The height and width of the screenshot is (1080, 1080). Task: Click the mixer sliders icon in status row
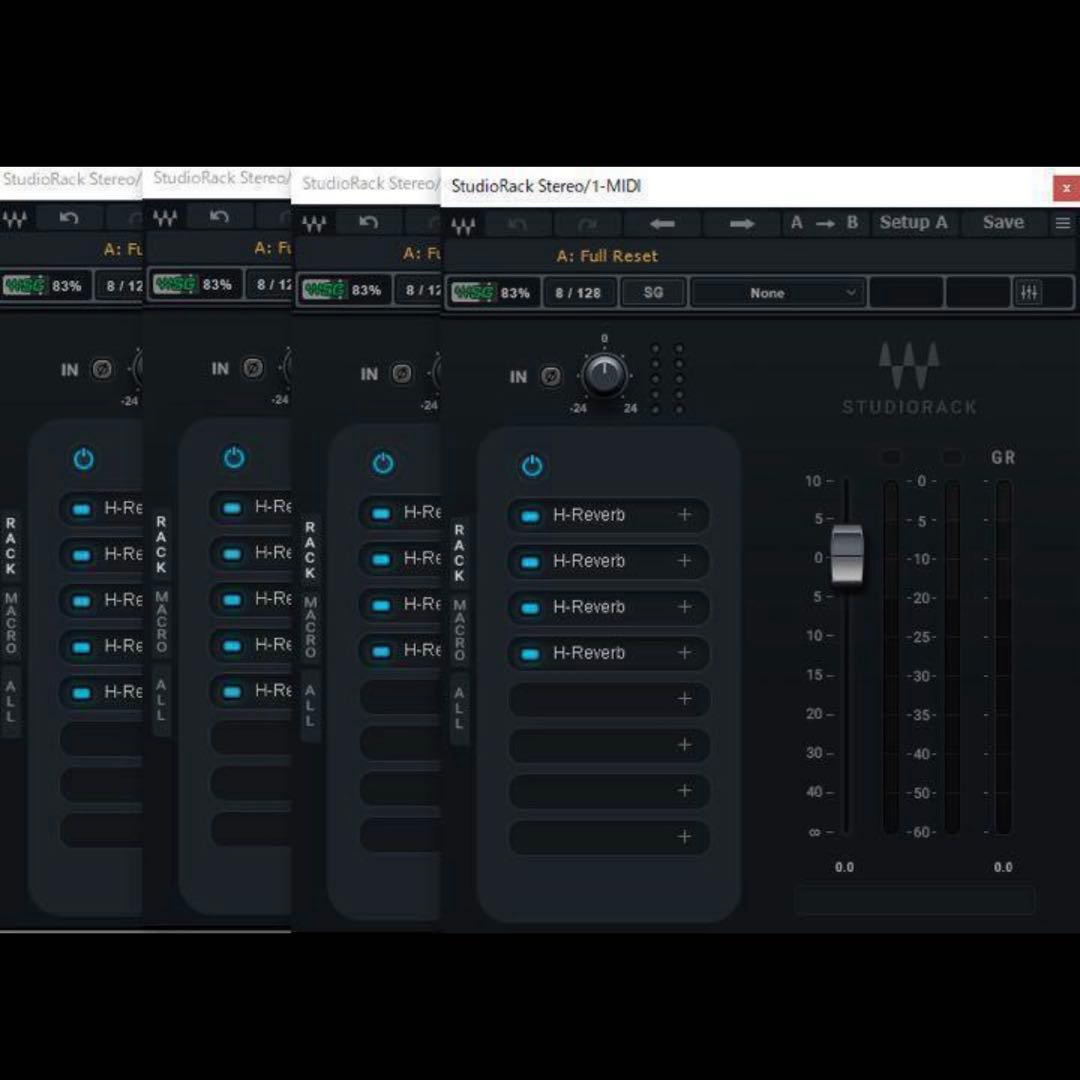pyautogui.click(x=1028, y=293)
